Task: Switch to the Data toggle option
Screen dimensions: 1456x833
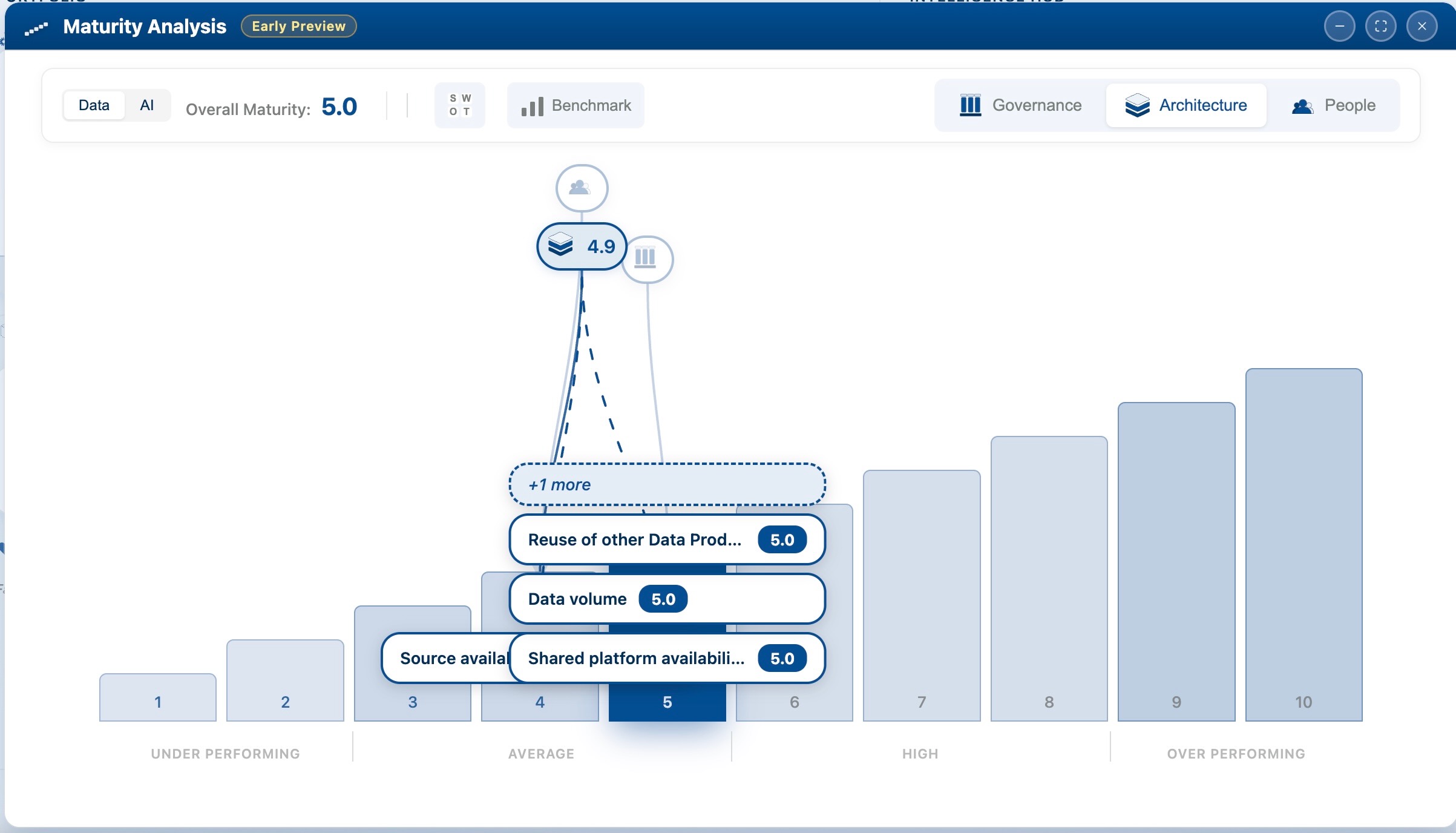Action: click(x=94, y=105)
